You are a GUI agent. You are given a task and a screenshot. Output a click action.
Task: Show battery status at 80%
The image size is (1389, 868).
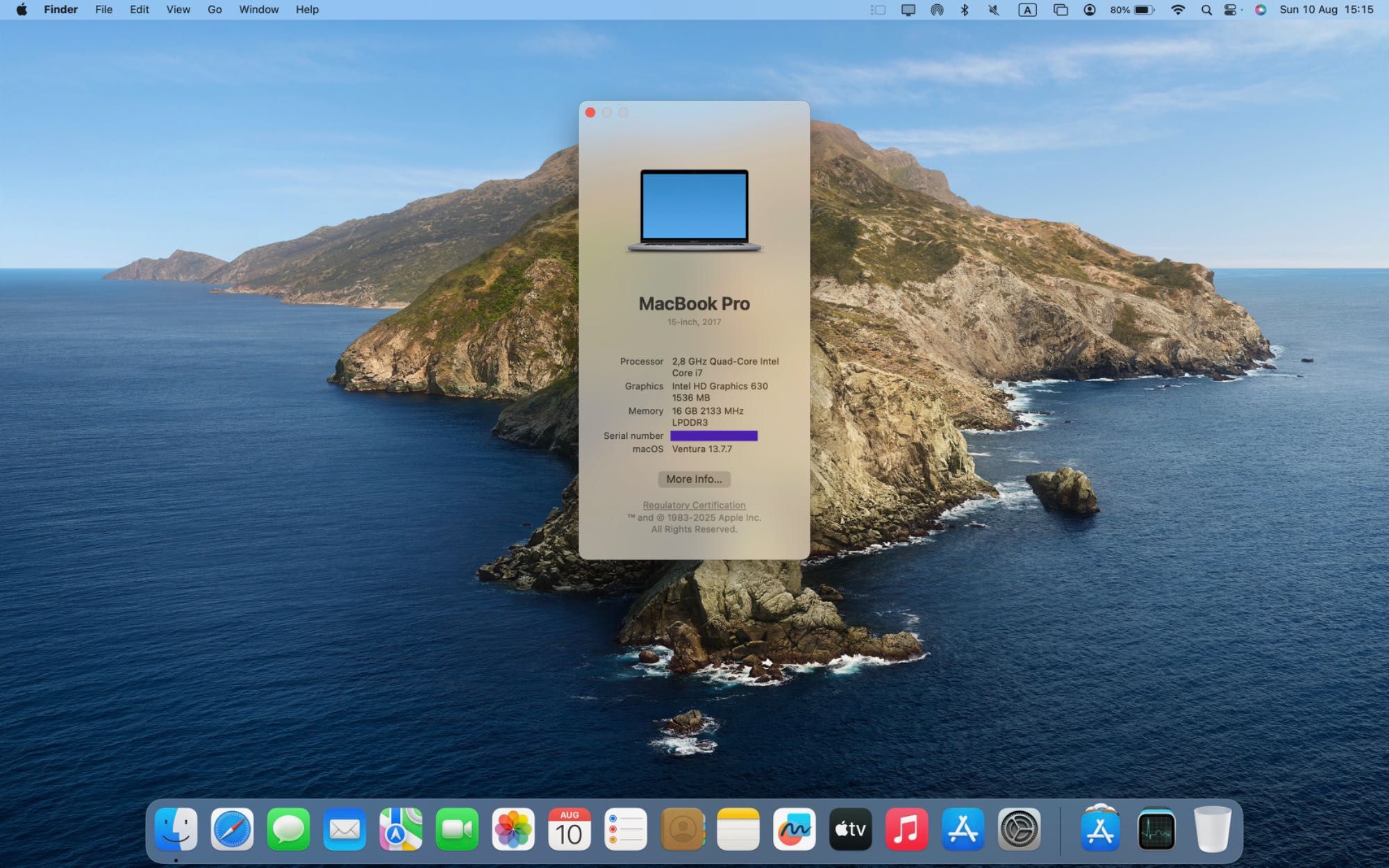coord(1132,10)
